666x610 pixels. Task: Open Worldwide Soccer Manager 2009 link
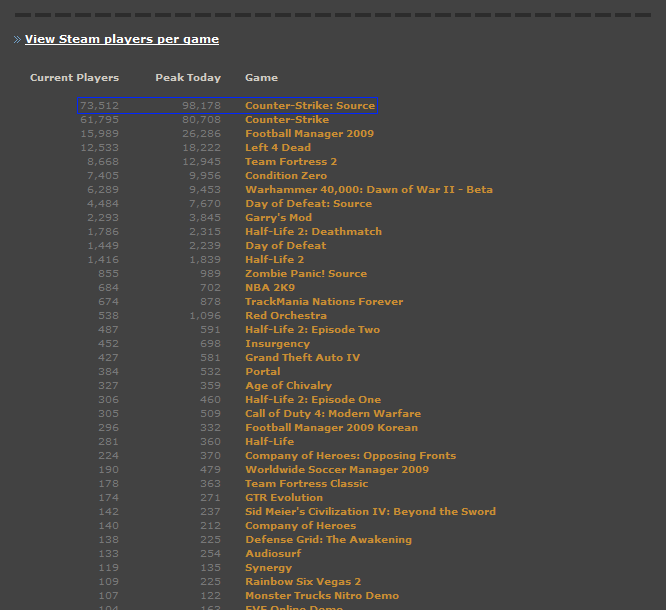(x=337, y=470)
